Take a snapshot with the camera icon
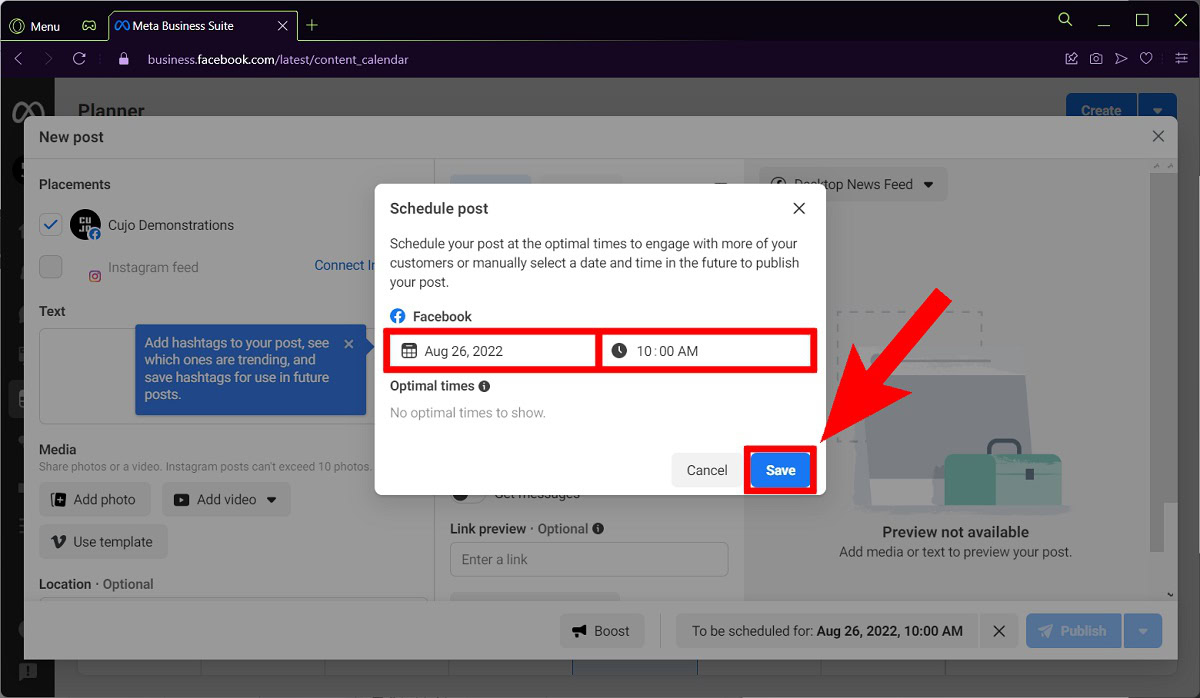Screen dimensions: 1200x698 tap(1096, 59)
